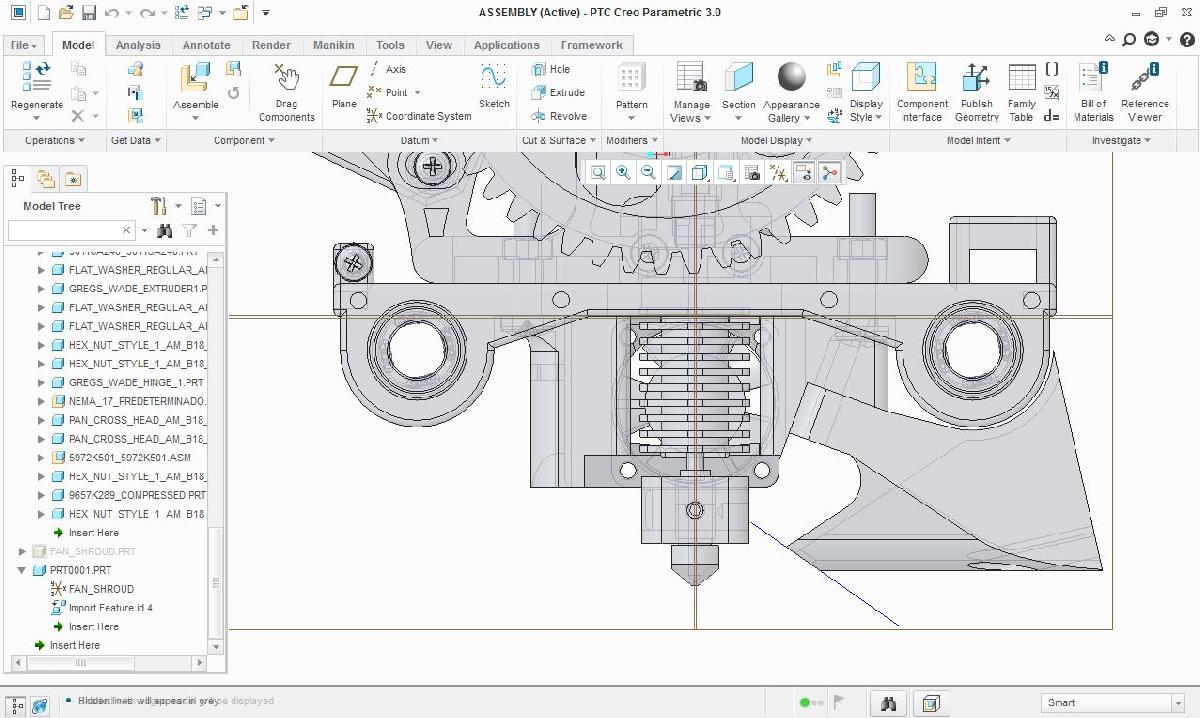1200x718 pixels.
Task: Click the Revolve button
Action: click(x=558, y=116)
